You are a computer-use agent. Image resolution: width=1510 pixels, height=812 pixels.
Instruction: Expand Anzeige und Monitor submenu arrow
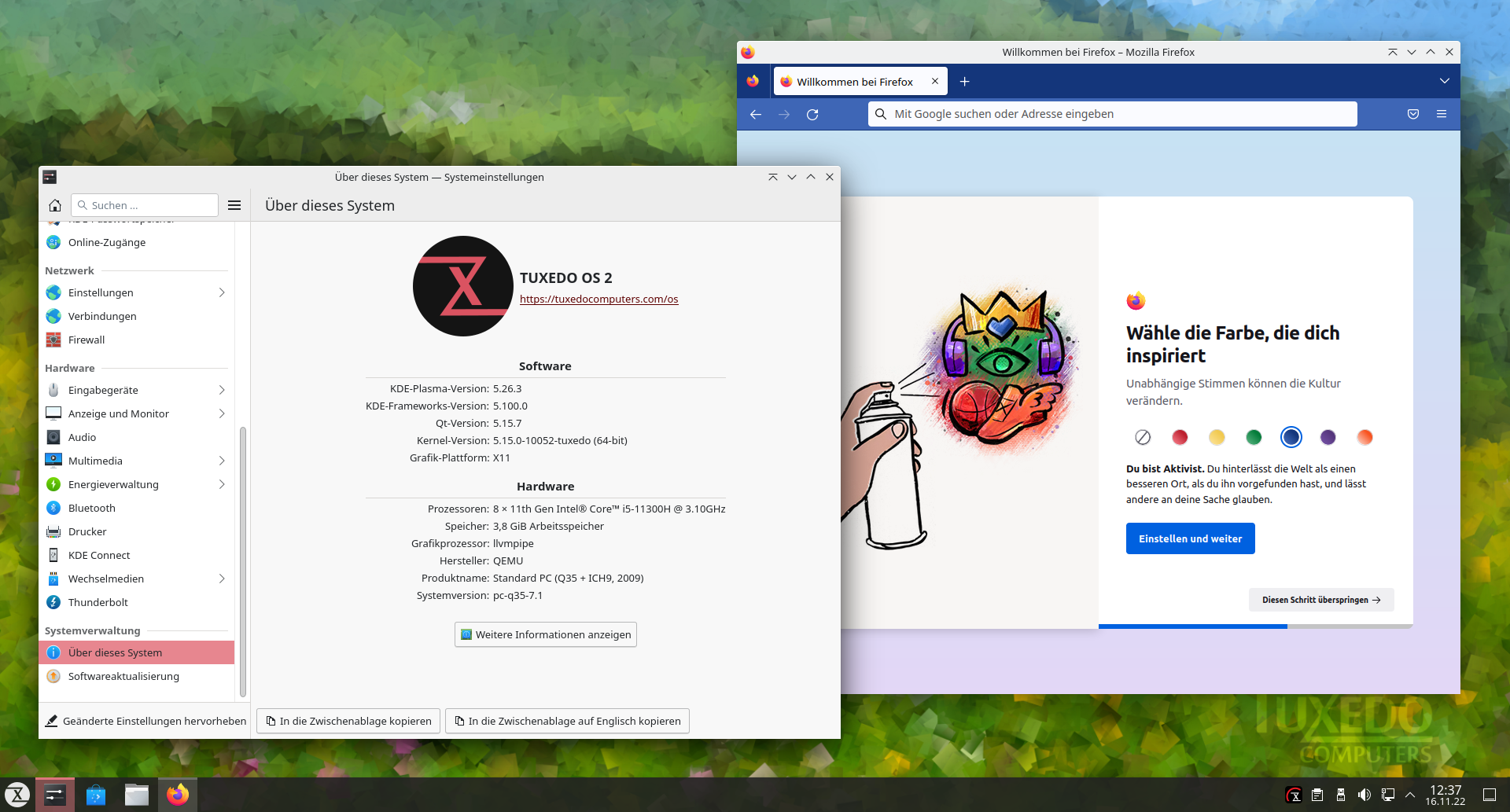222,413
